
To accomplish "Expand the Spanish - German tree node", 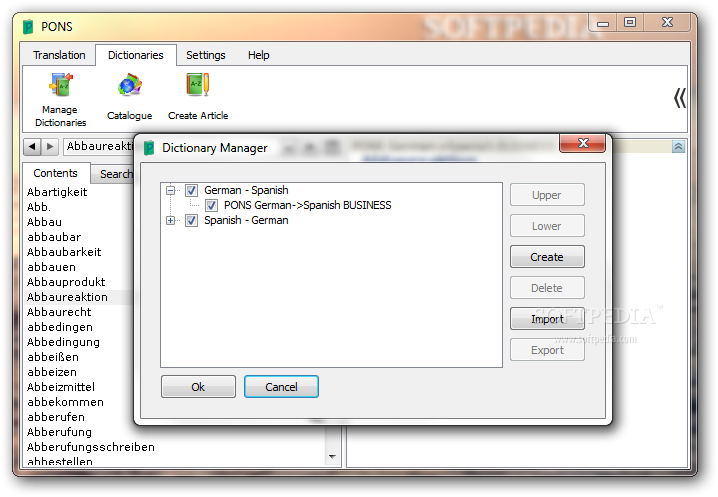I will 171,220.
